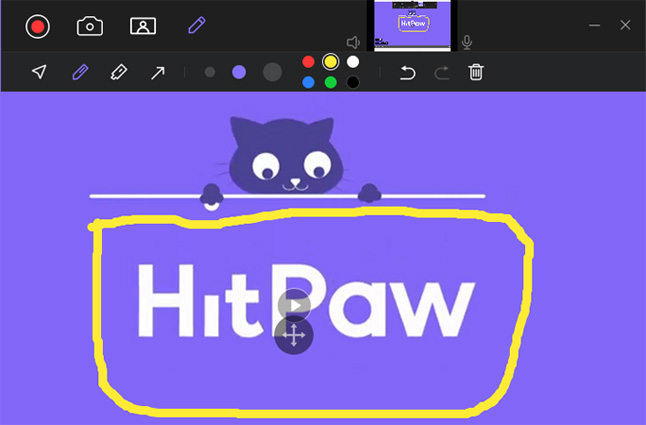646x425 pixels.
Task: Mute the microphone input
Action: click(467, 42)
